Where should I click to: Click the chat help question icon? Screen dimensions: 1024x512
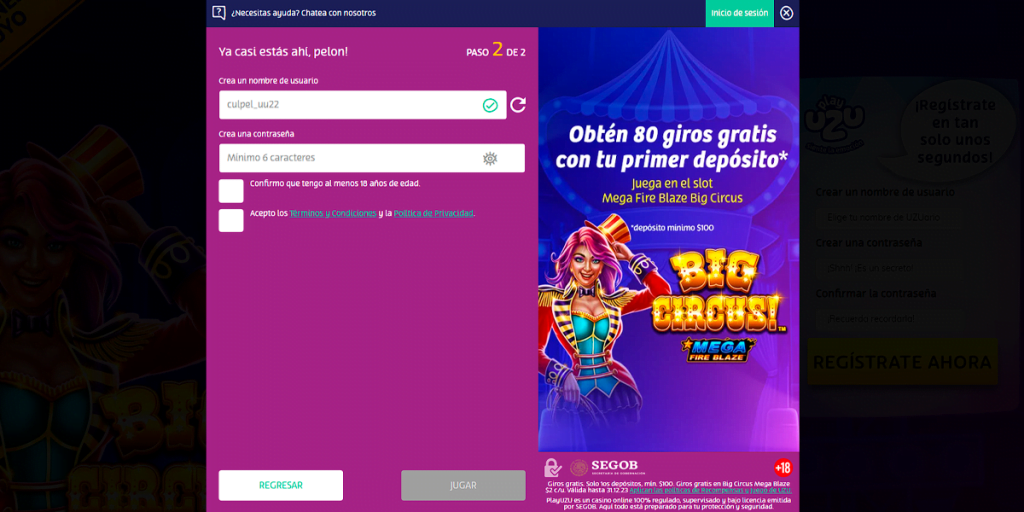tap(219, 13)
